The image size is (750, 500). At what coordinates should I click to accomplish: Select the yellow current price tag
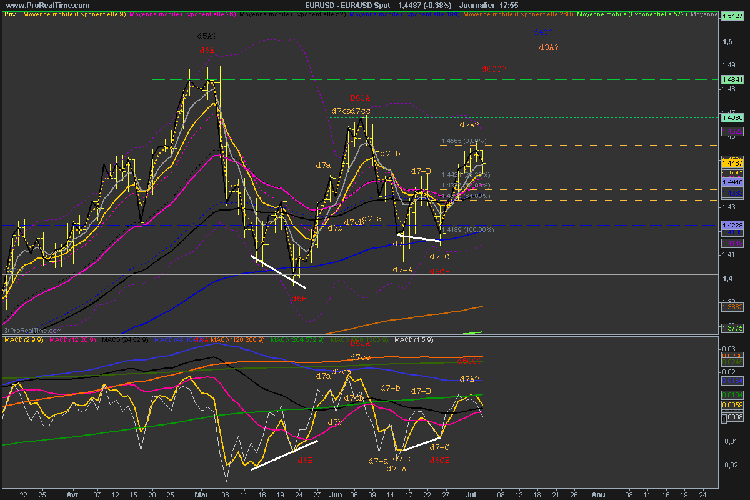click(x=734, y=162)
